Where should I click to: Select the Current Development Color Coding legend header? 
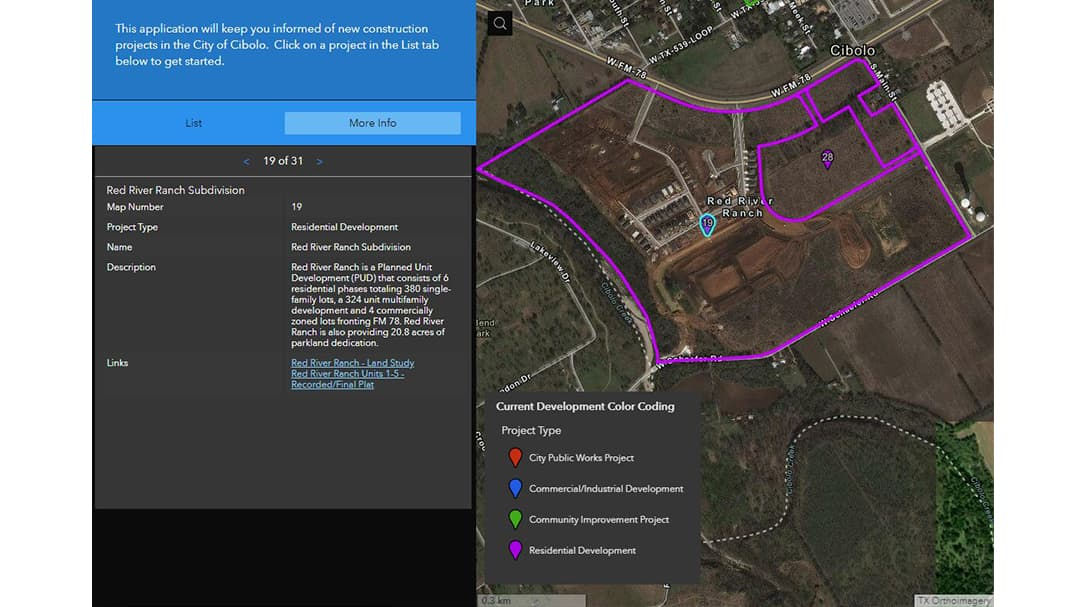click(585, 406)
